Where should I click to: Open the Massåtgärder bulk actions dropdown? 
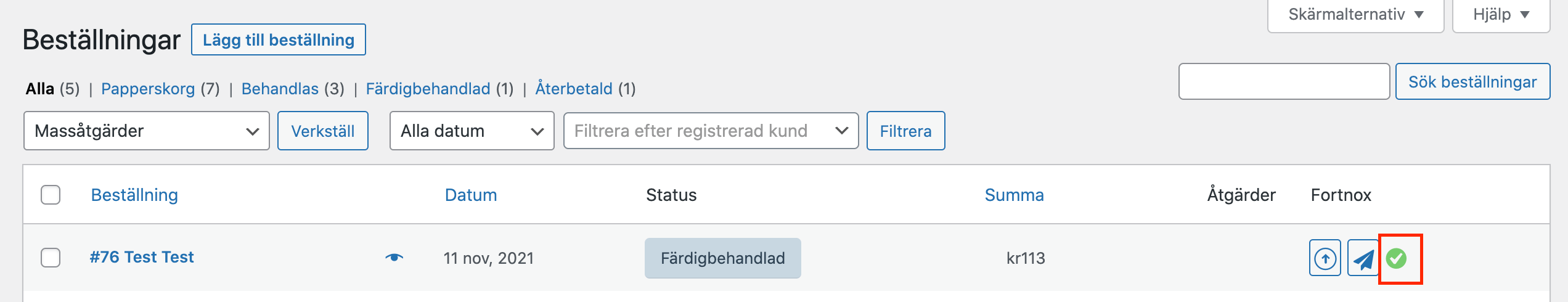147,131
